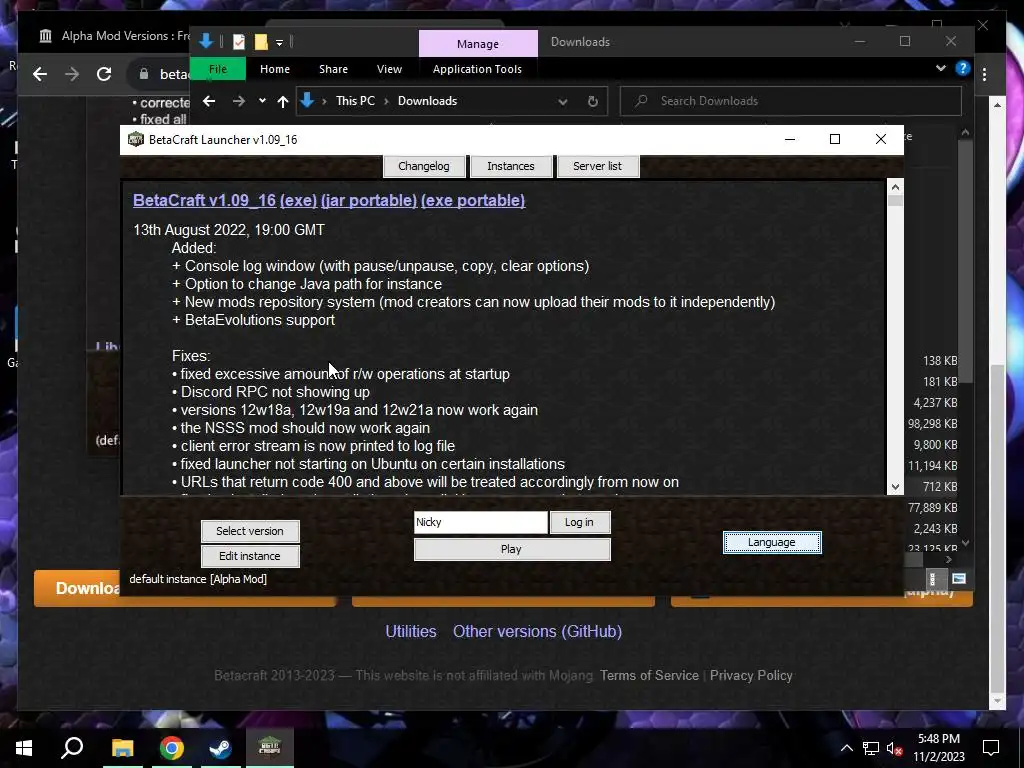Switch Explorer to details view icon
Screen dimensions: 1024x768
pyautogui.click(x=933, y=579)
